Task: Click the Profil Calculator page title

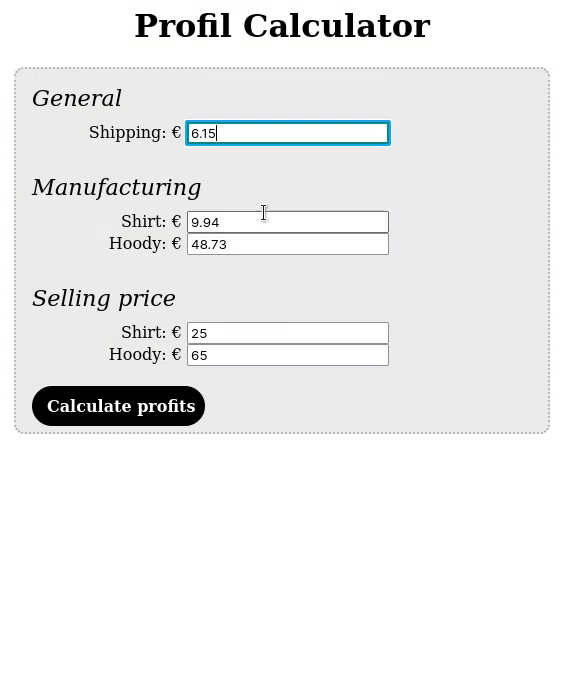Action: (x=282, y=26)
